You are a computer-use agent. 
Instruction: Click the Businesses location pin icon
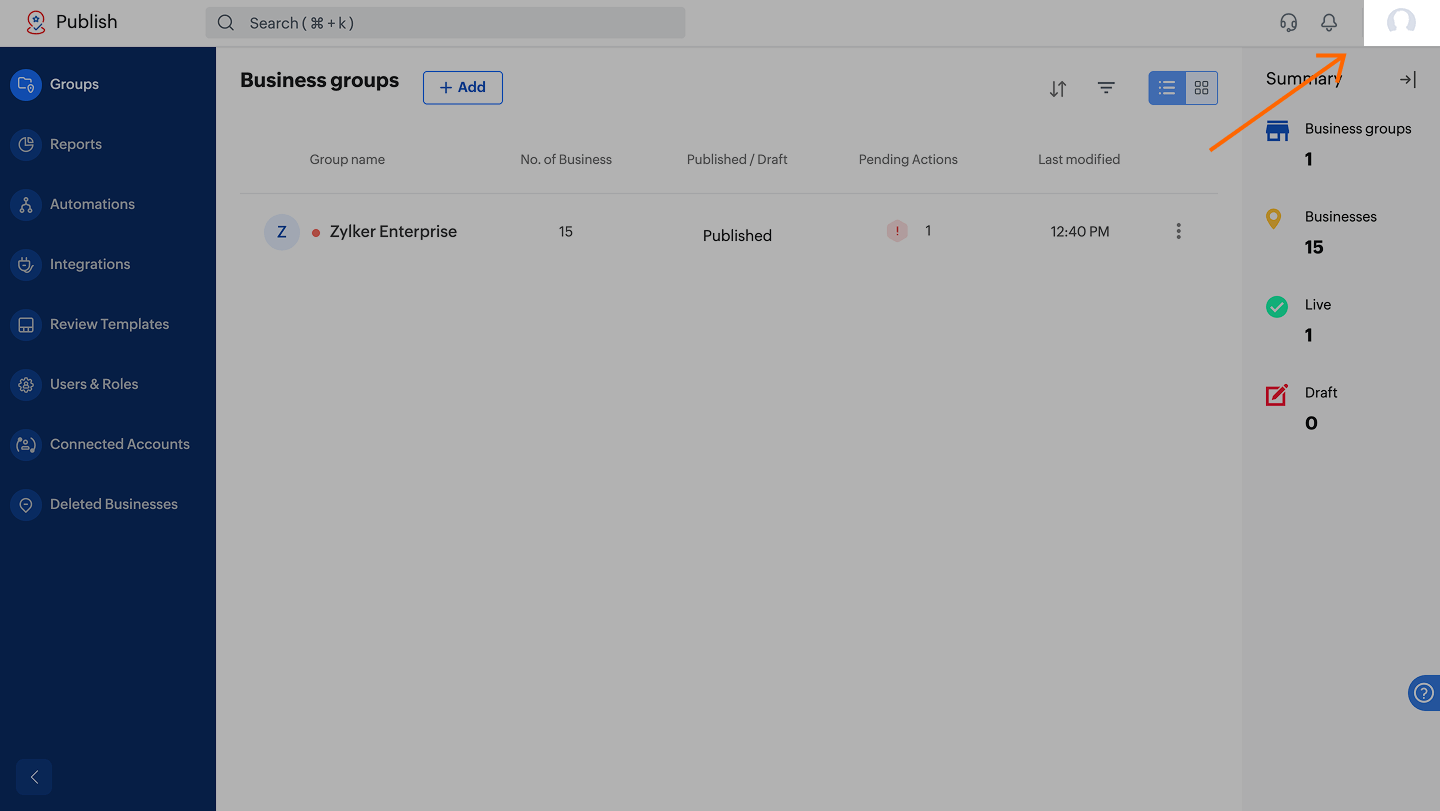[x=1273, y=218]
